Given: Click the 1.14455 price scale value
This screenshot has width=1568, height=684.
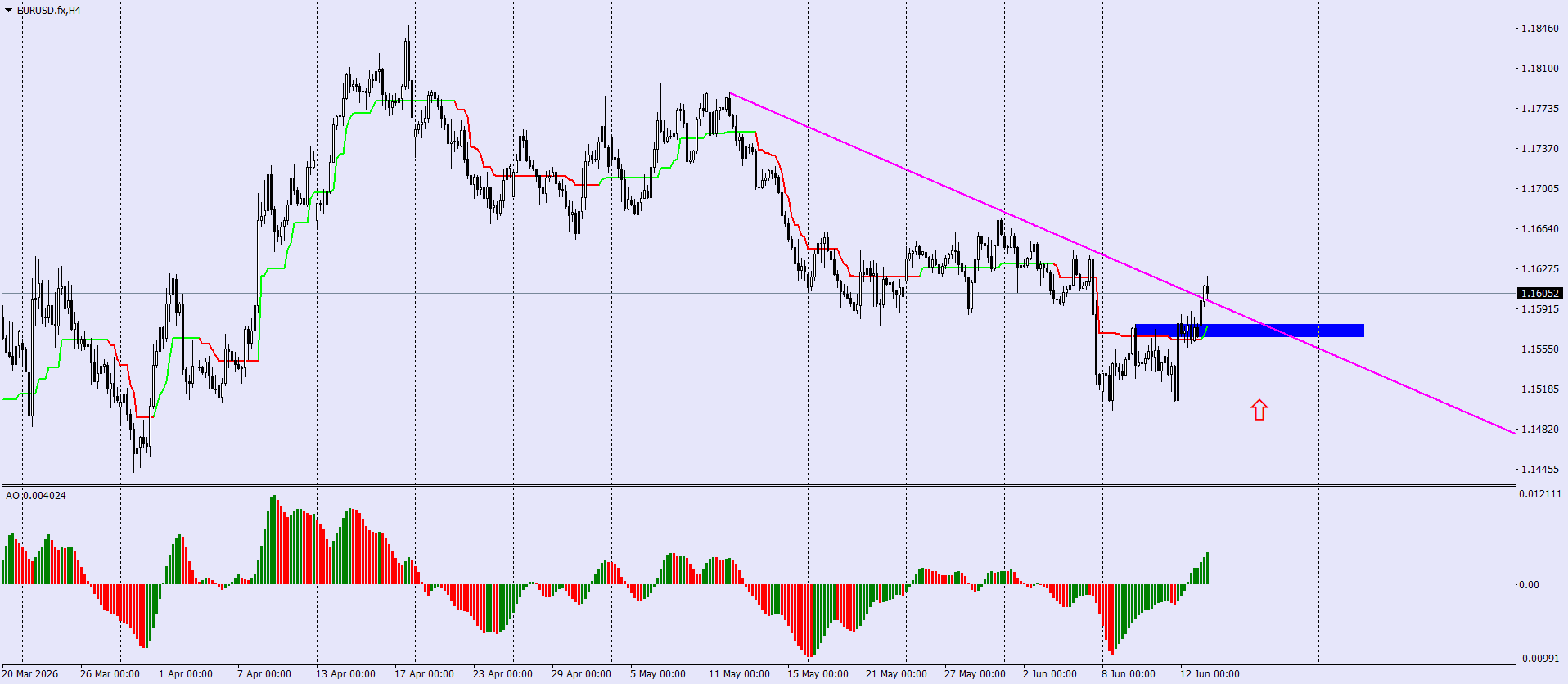Looking at the screenshot, I should pos(1539,470).
